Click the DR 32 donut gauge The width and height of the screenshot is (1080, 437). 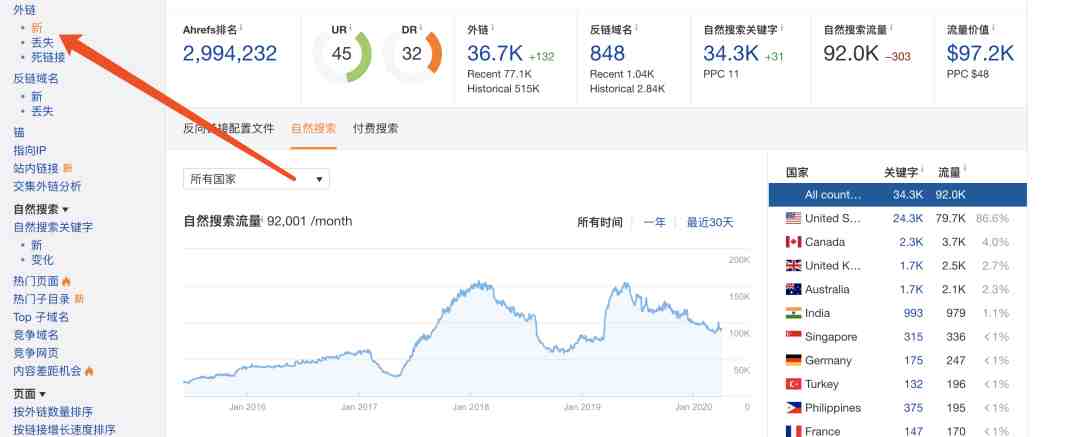(x=412, y=54)
